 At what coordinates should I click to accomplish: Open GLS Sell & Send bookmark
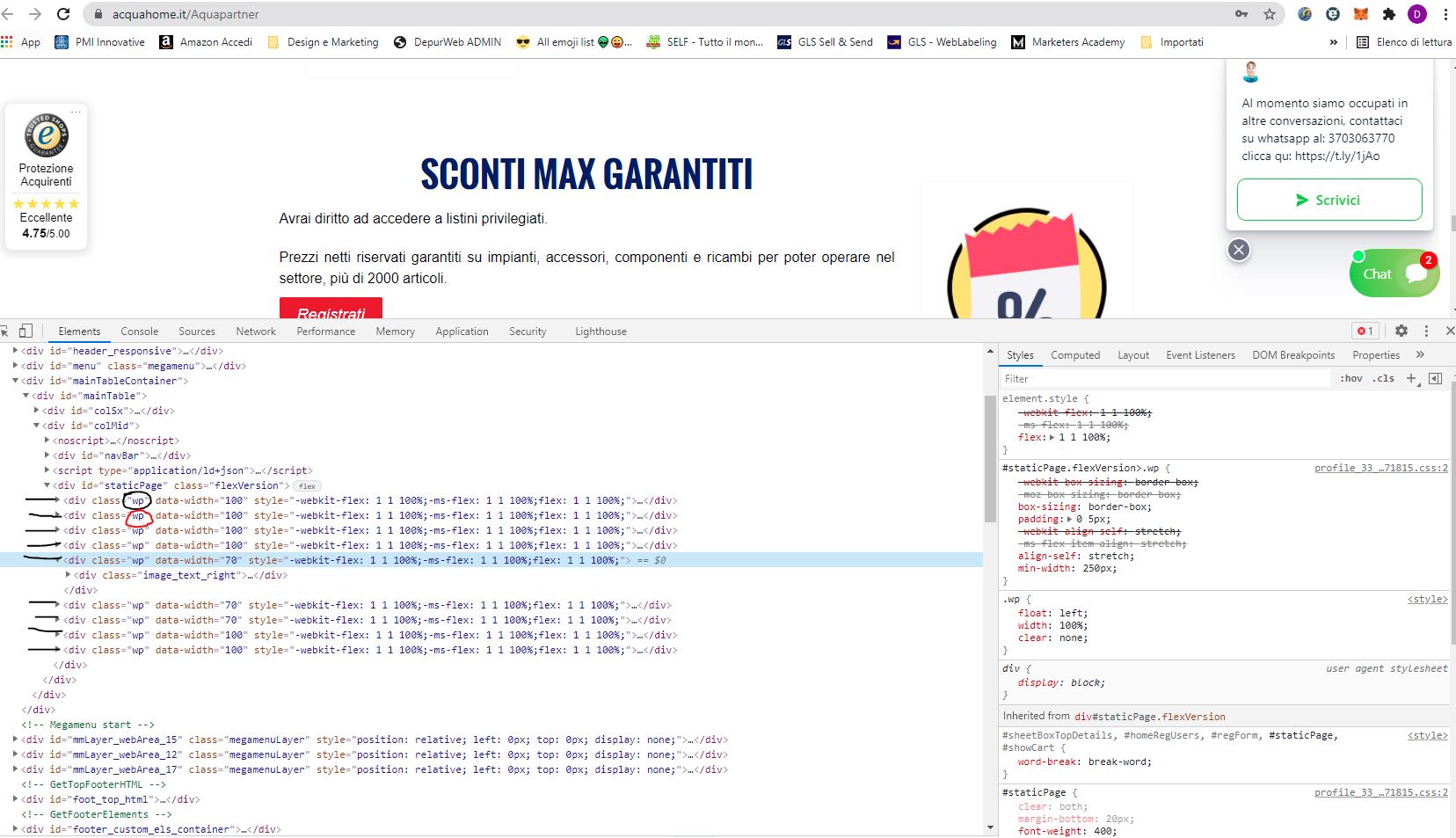coord(825,41)
